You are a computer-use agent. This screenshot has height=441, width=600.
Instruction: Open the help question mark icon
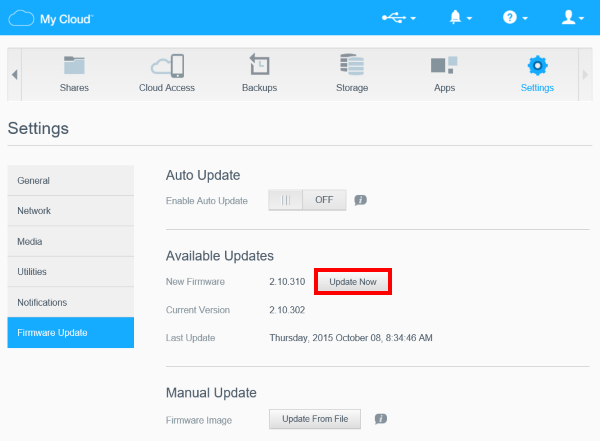[x=510, y=17]
